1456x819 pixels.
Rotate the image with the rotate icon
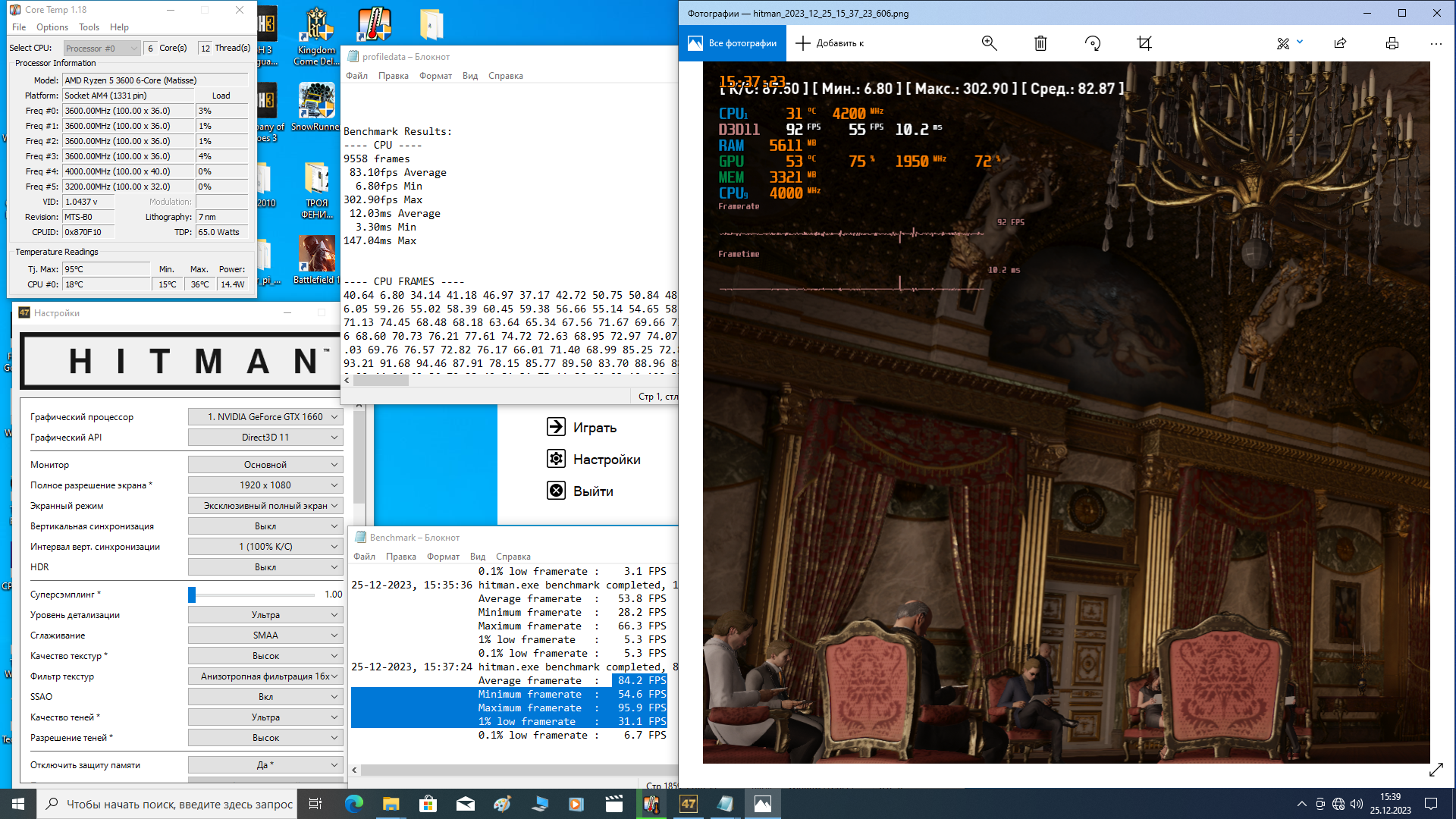[1093, 43]
